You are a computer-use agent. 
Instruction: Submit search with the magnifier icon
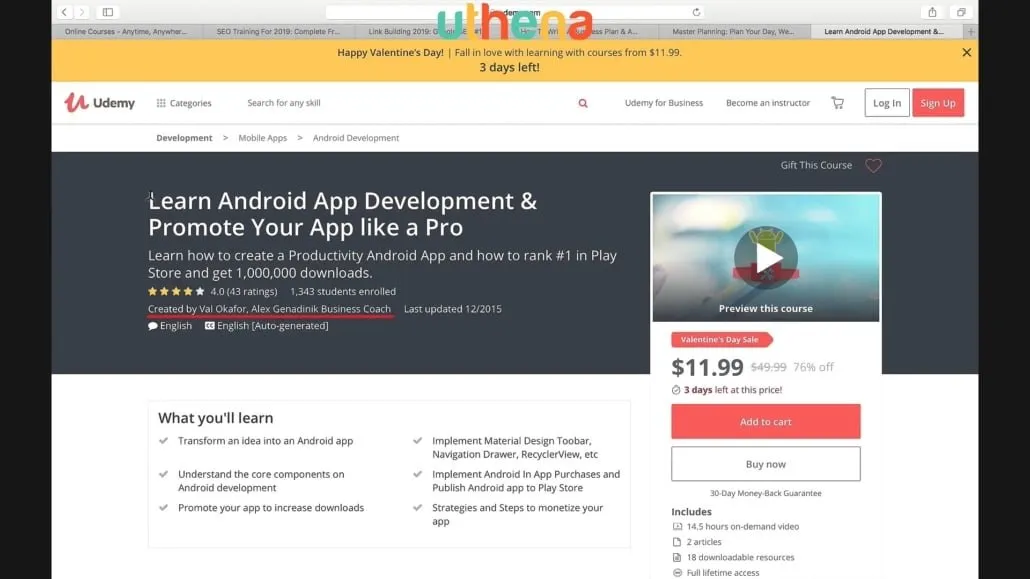coord(583,103)
